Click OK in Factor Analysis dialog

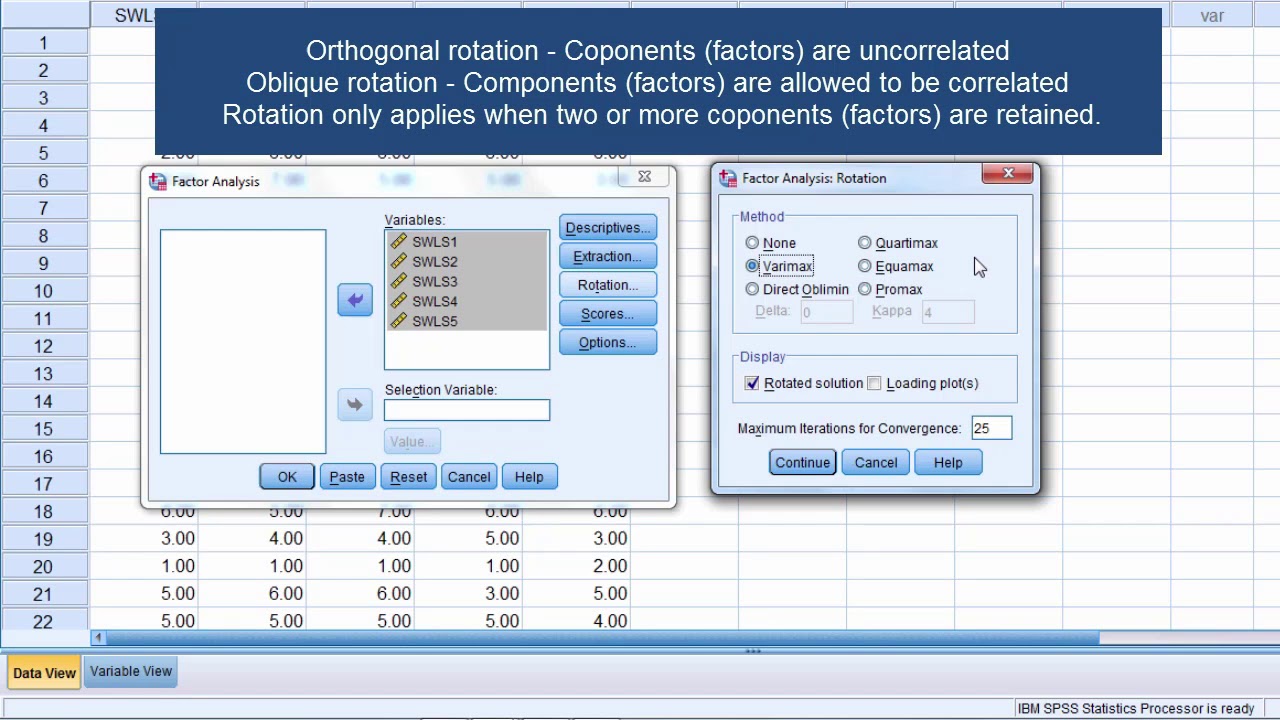coord(287,477)
